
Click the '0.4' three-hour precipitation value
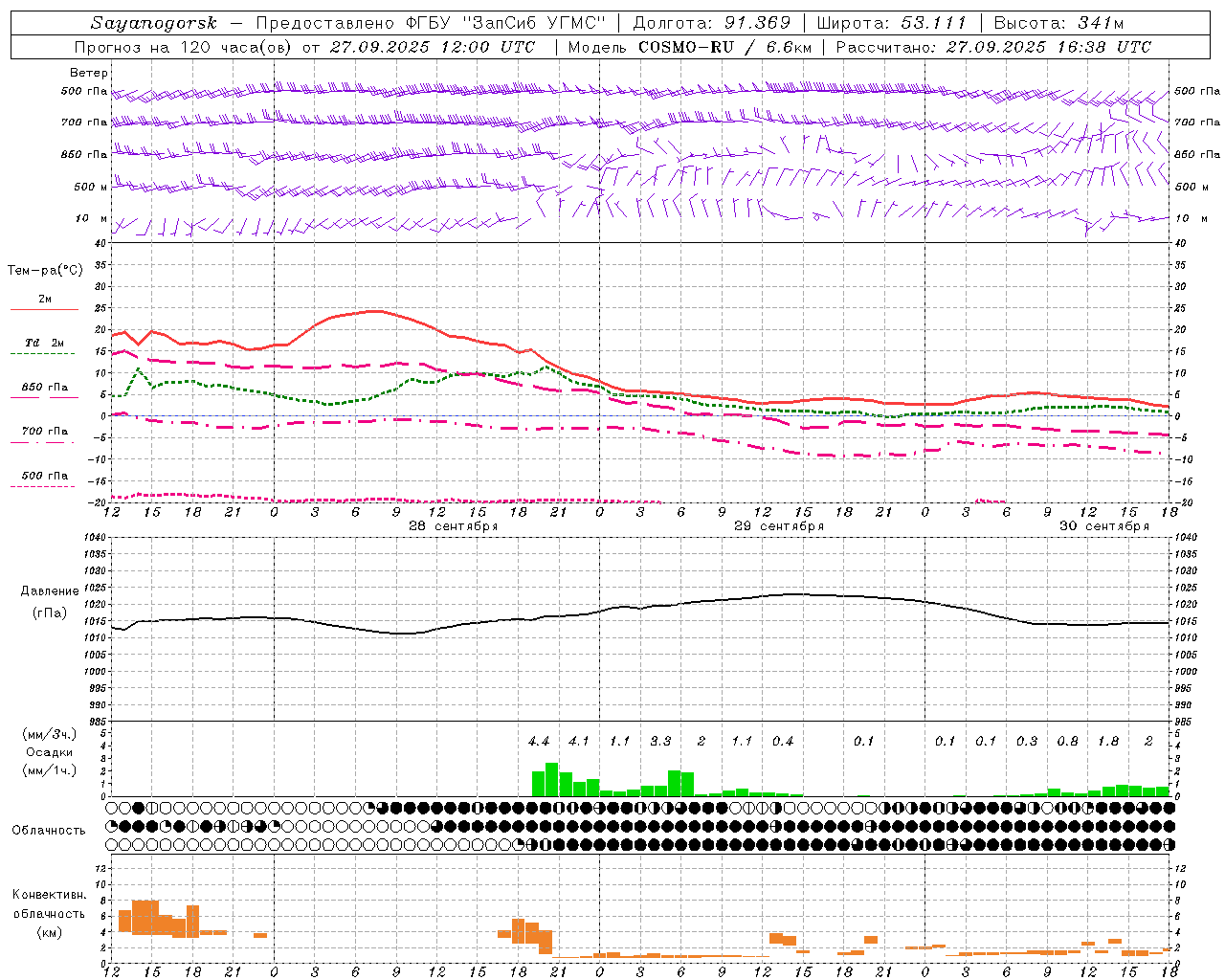click(783, 741)
